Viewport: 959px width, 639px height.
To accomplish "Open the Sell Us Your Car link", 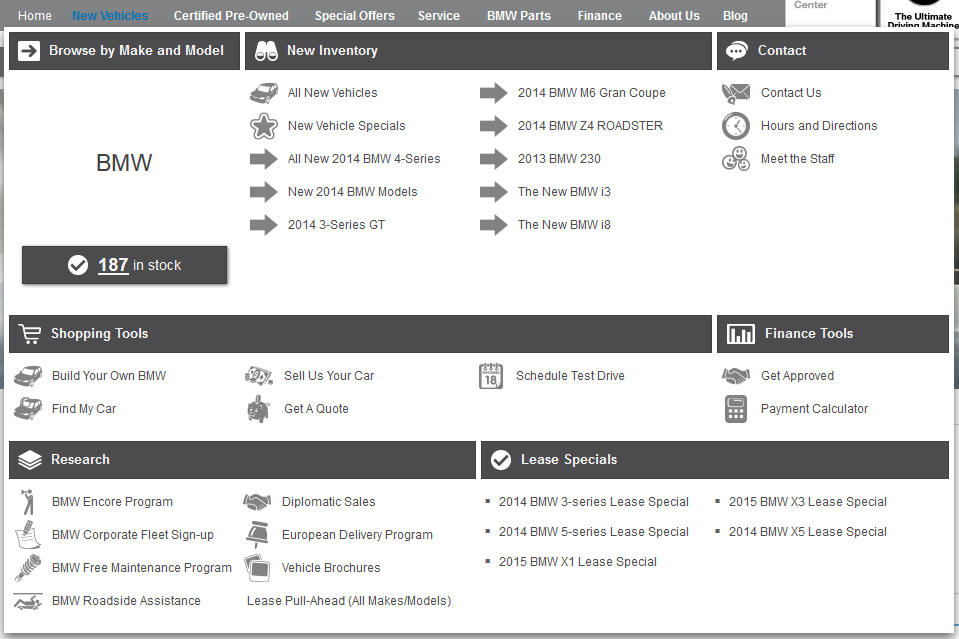I will [x=329, y=376].
